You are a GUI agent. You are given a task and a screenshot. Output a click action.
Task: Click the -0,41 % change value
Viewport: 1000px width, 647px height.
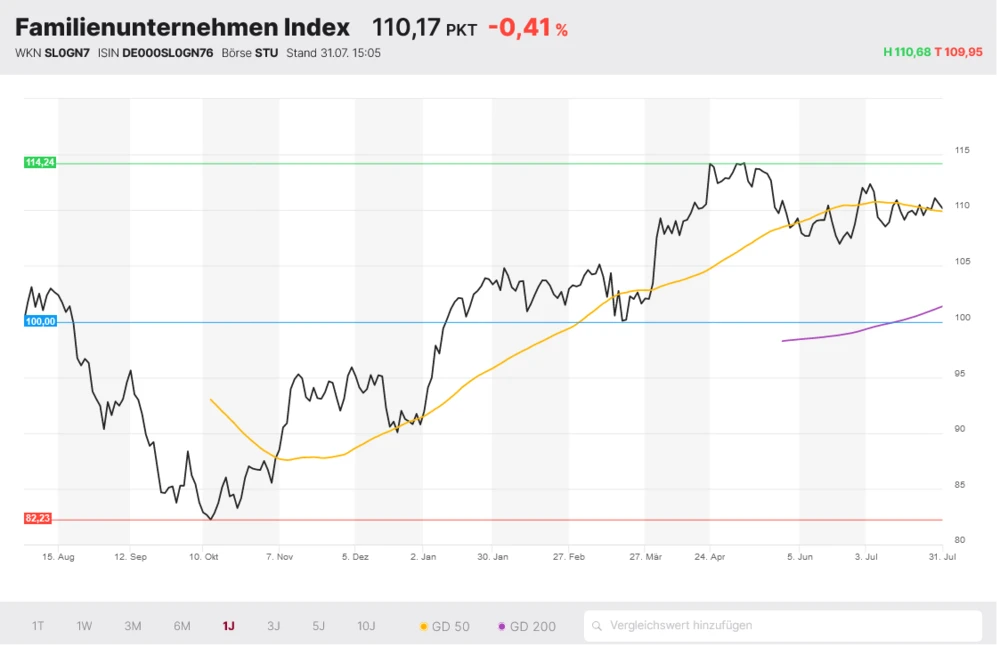click(x=527, y=28)
